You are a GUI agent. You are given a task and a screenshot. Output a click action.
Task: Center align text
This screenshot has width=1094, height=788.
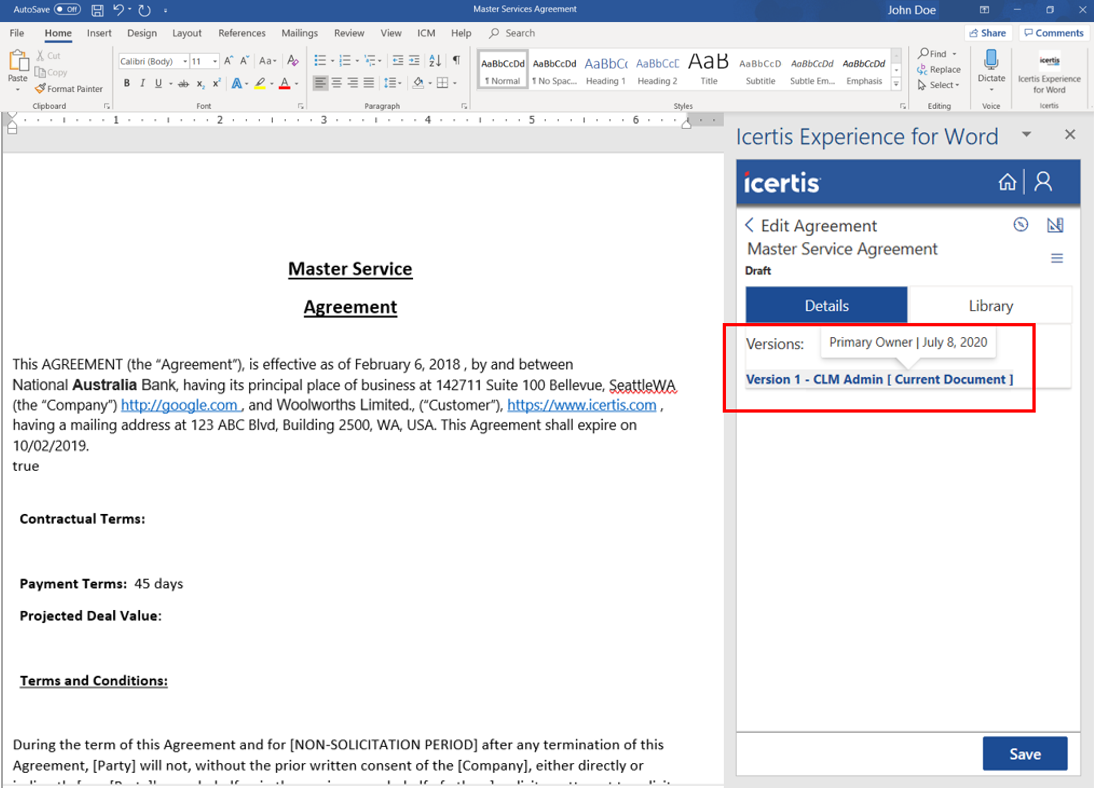(336, 83)
